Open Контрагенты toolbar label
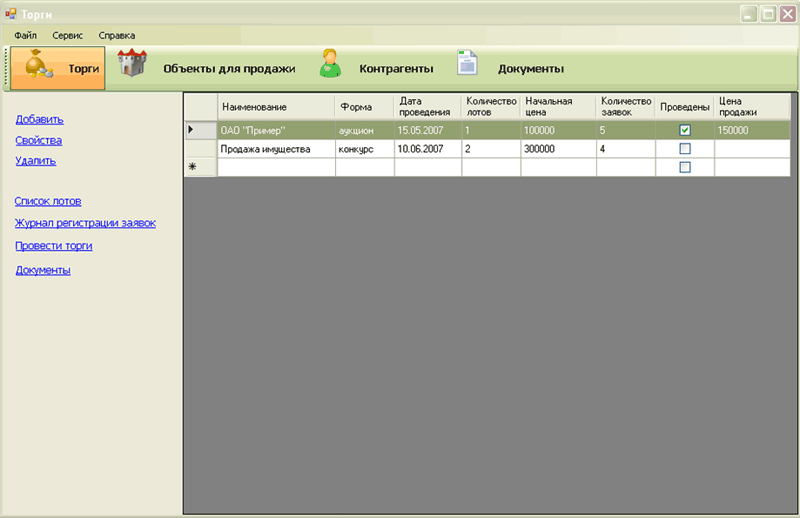 point(396,69)
